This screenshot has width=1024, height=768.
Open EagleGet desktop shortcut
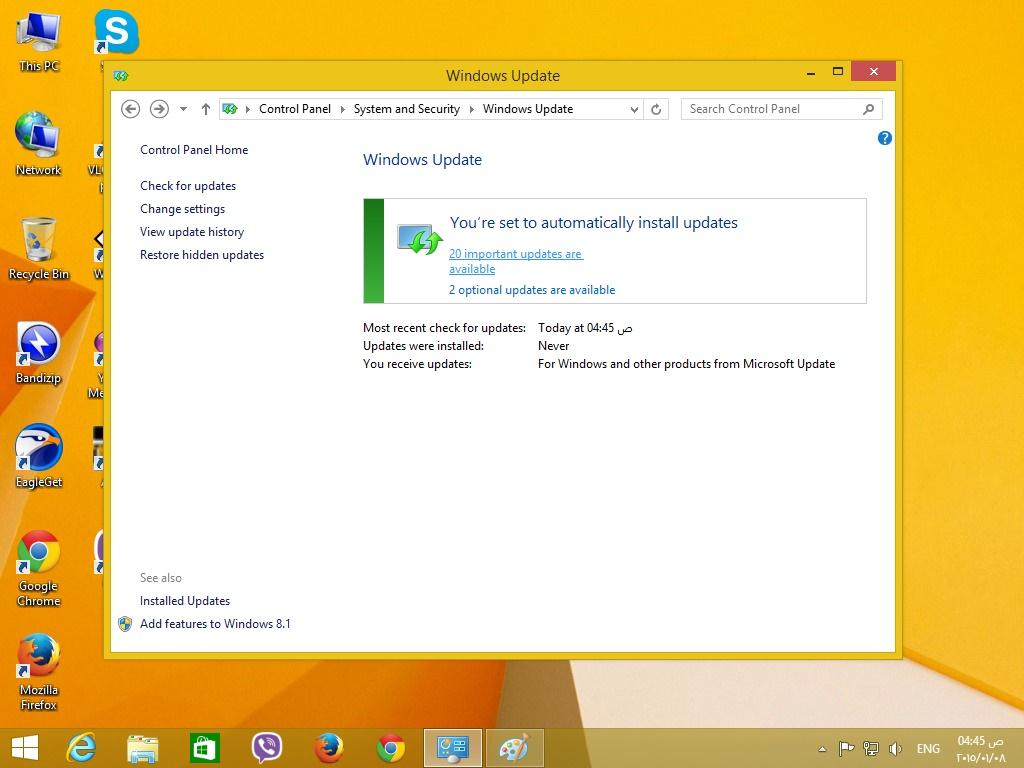coord(39,456)
